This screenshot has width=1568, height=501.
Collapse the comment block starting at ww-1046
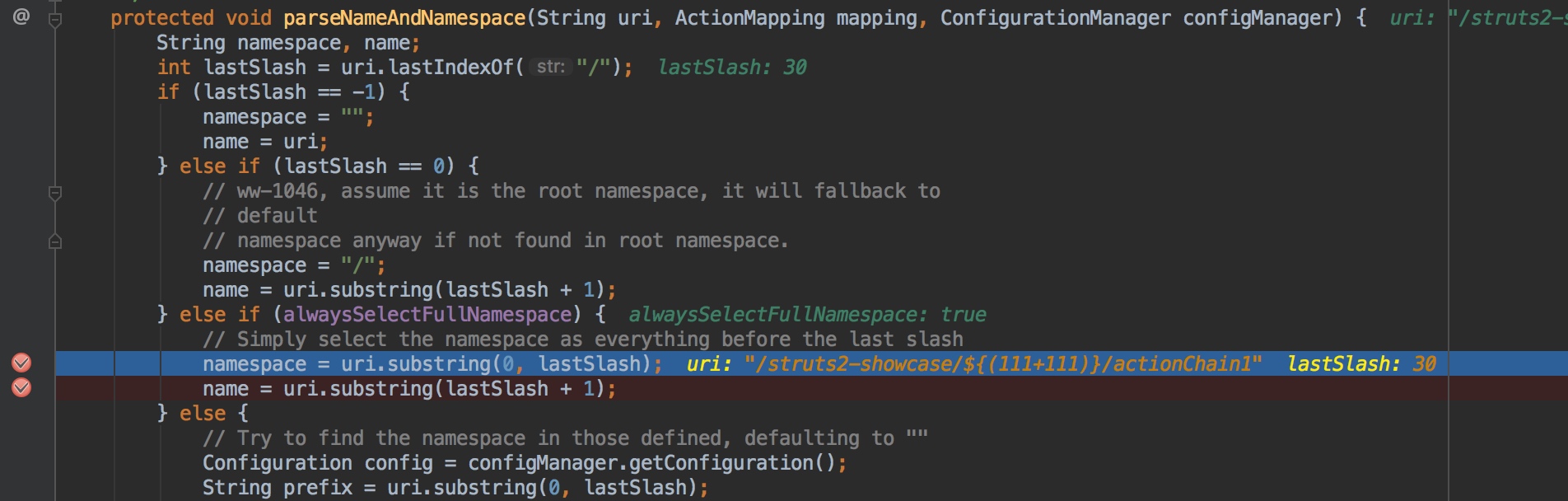coord(55,193)
